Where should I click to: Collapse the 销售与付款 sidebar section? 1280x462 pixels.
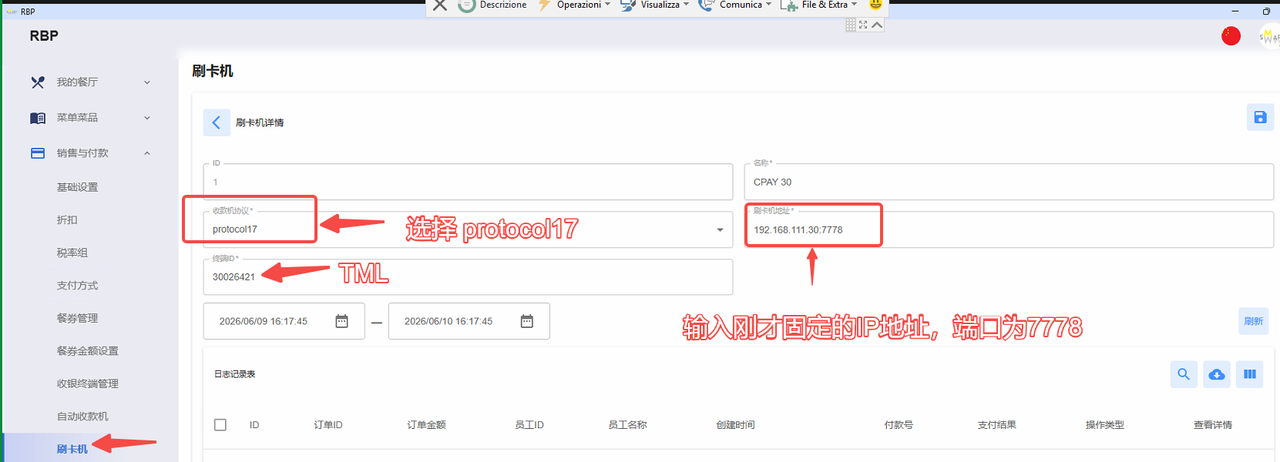[x=147, y=153]
